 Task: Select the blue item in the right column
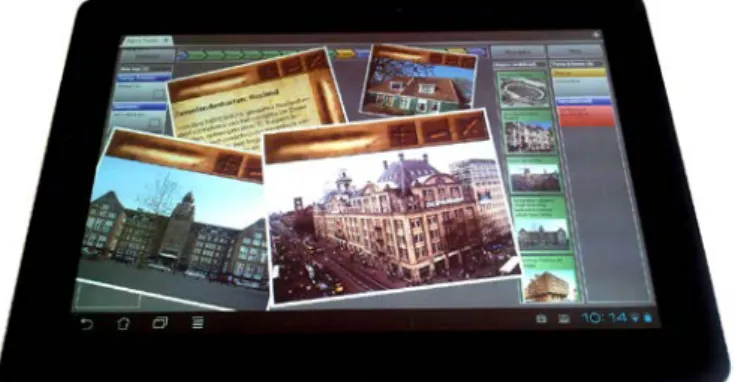point(584,101)
